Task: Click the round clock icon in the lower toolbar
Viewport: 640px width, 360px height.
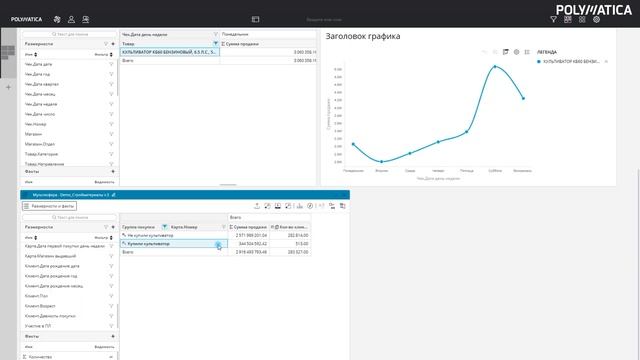Action: tap(310, 206)
